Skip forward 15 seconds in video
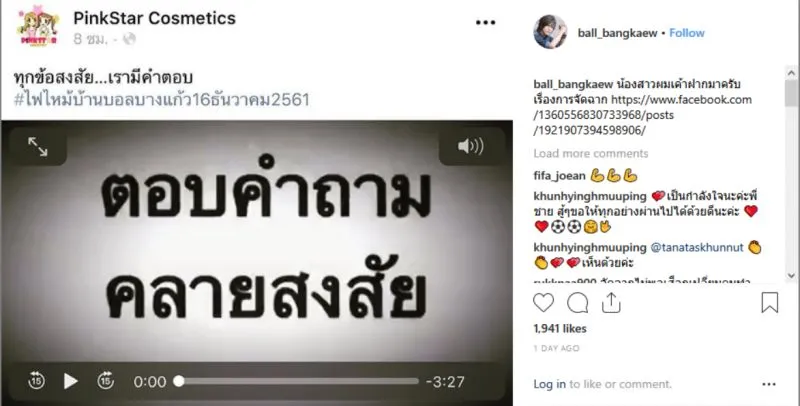Viewport: 800px width, 406px height. click(106, 380)
